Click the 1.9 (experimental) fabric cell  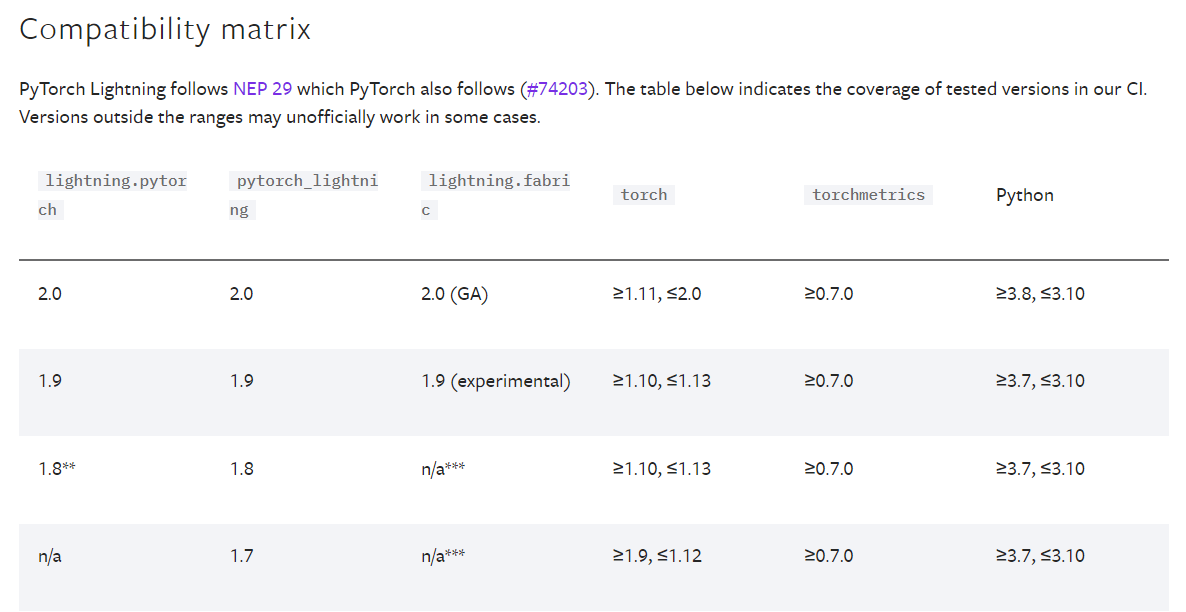pyautogui.click(x=494, y=380)
